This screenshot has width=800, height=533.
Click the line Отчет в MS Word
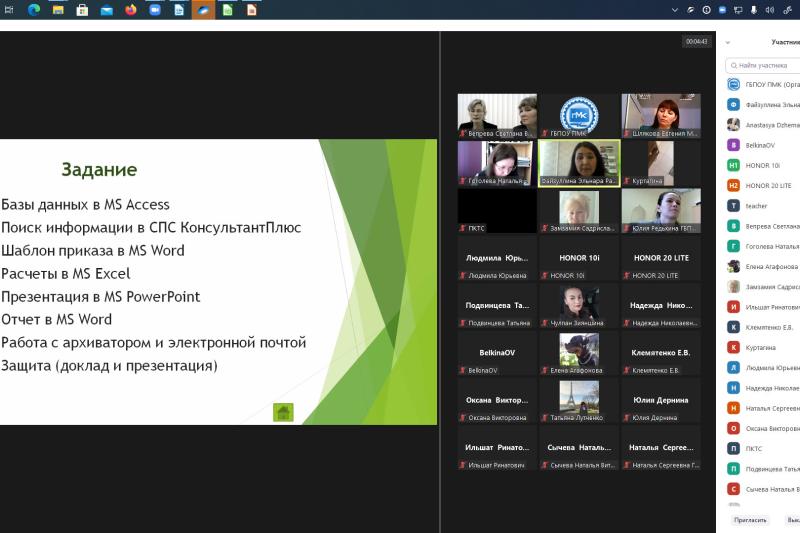click(56, 319)
